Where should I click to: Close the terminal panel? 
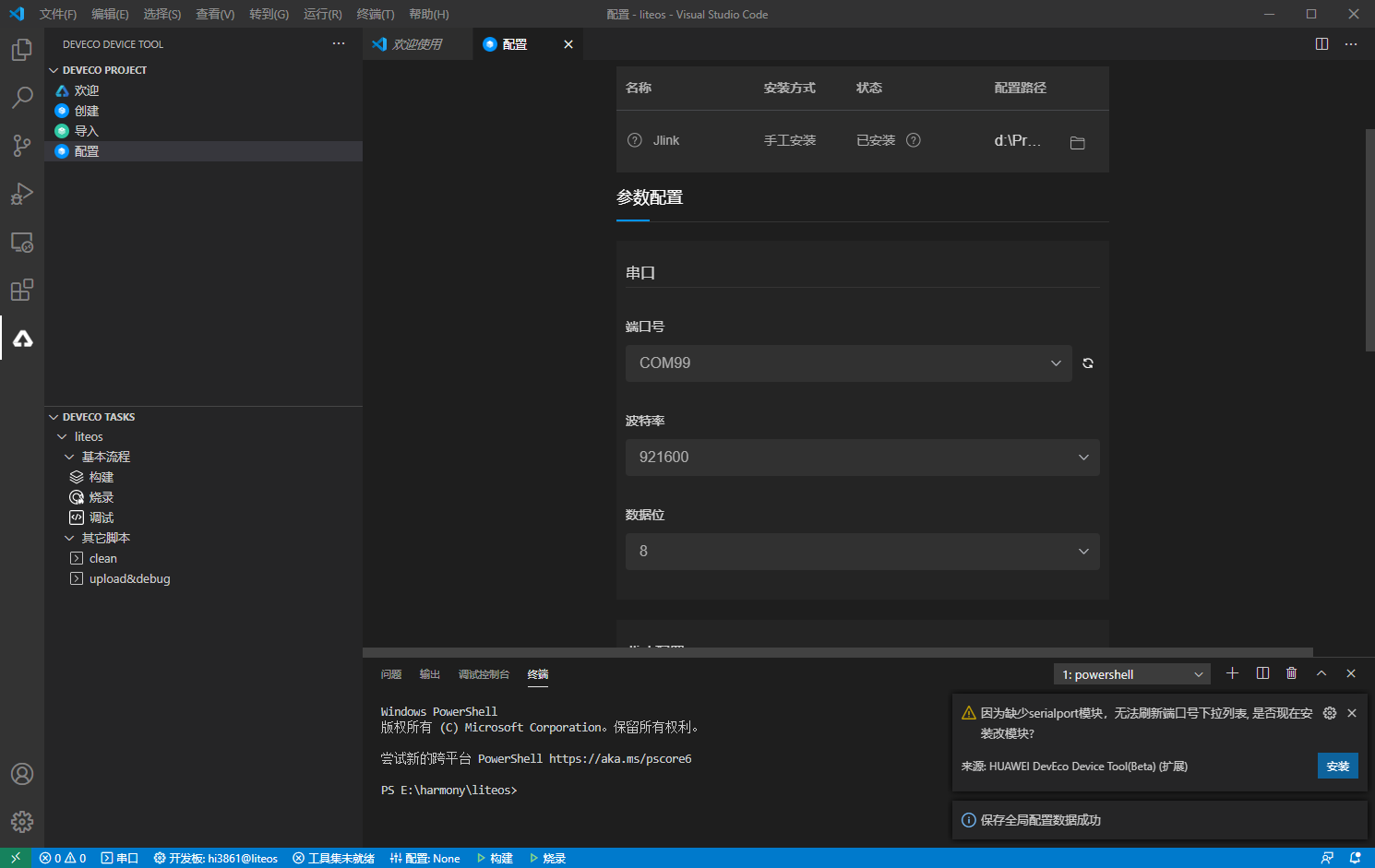pos(1351,673)
